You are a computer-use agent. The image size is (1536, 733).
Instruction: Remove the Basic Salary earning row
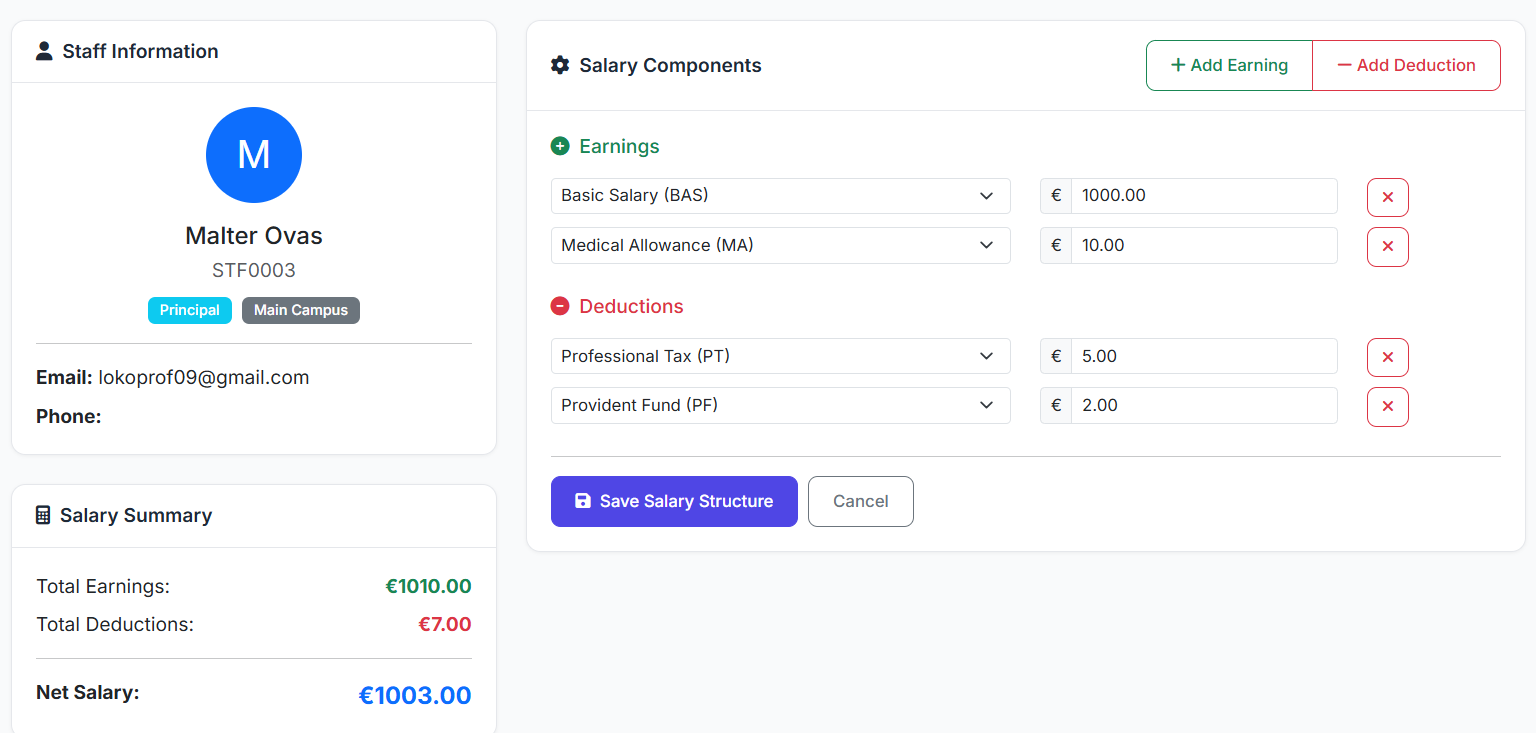[1387, 197]
